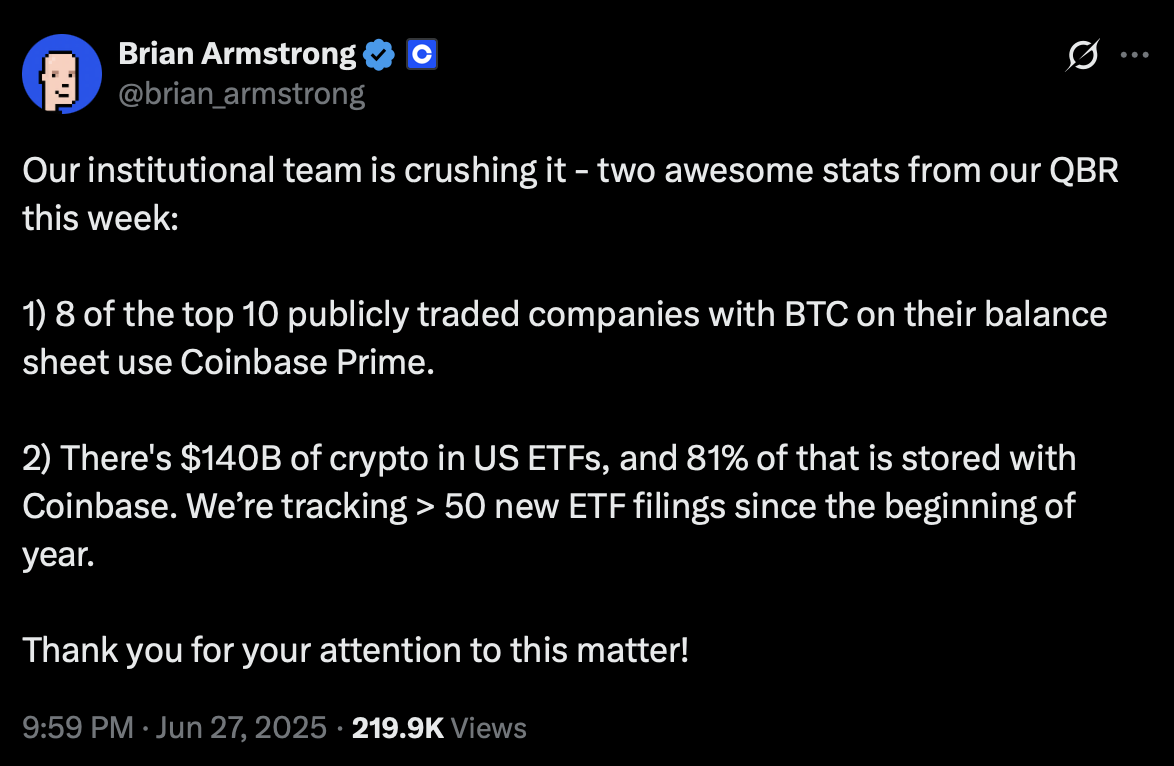Open the three-dot more options menu
The width and height of the screenshot is (1174, 766).
tap(1134, 55)
